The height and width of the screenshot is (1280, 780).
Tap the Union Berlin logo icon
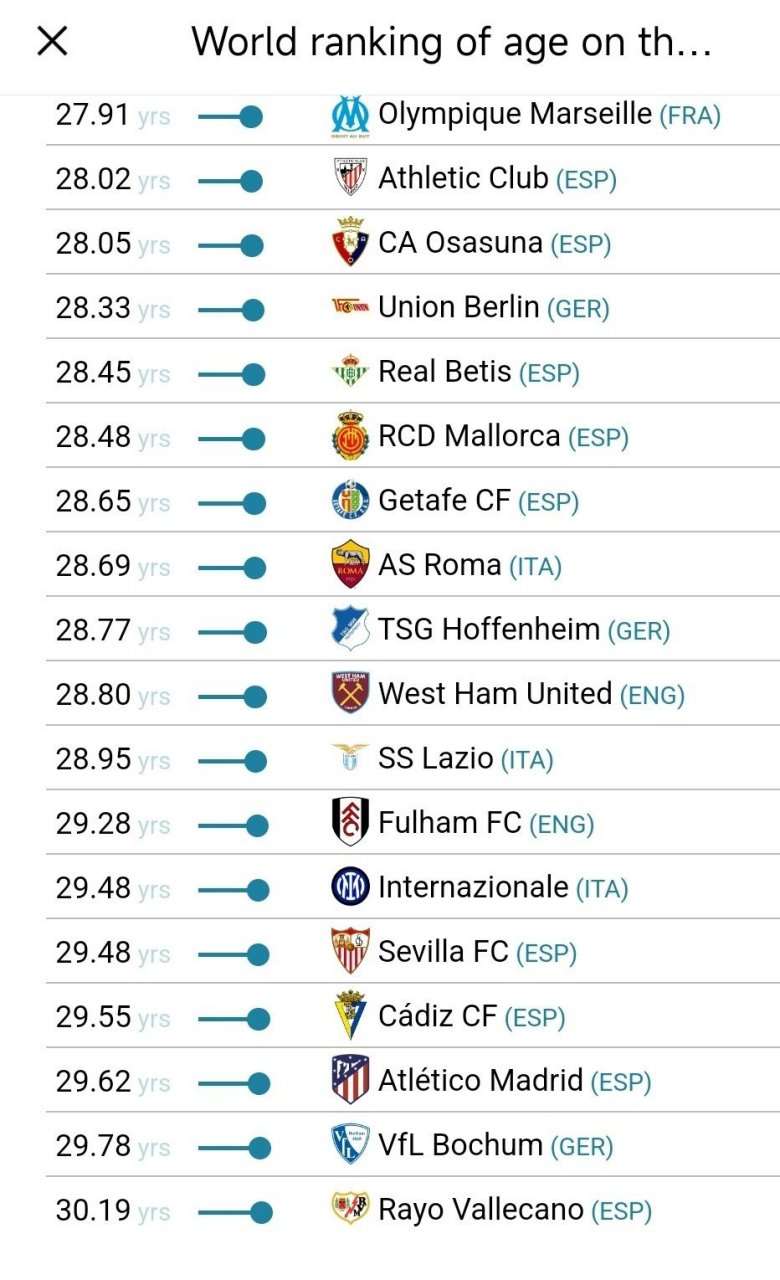(350, 308)
